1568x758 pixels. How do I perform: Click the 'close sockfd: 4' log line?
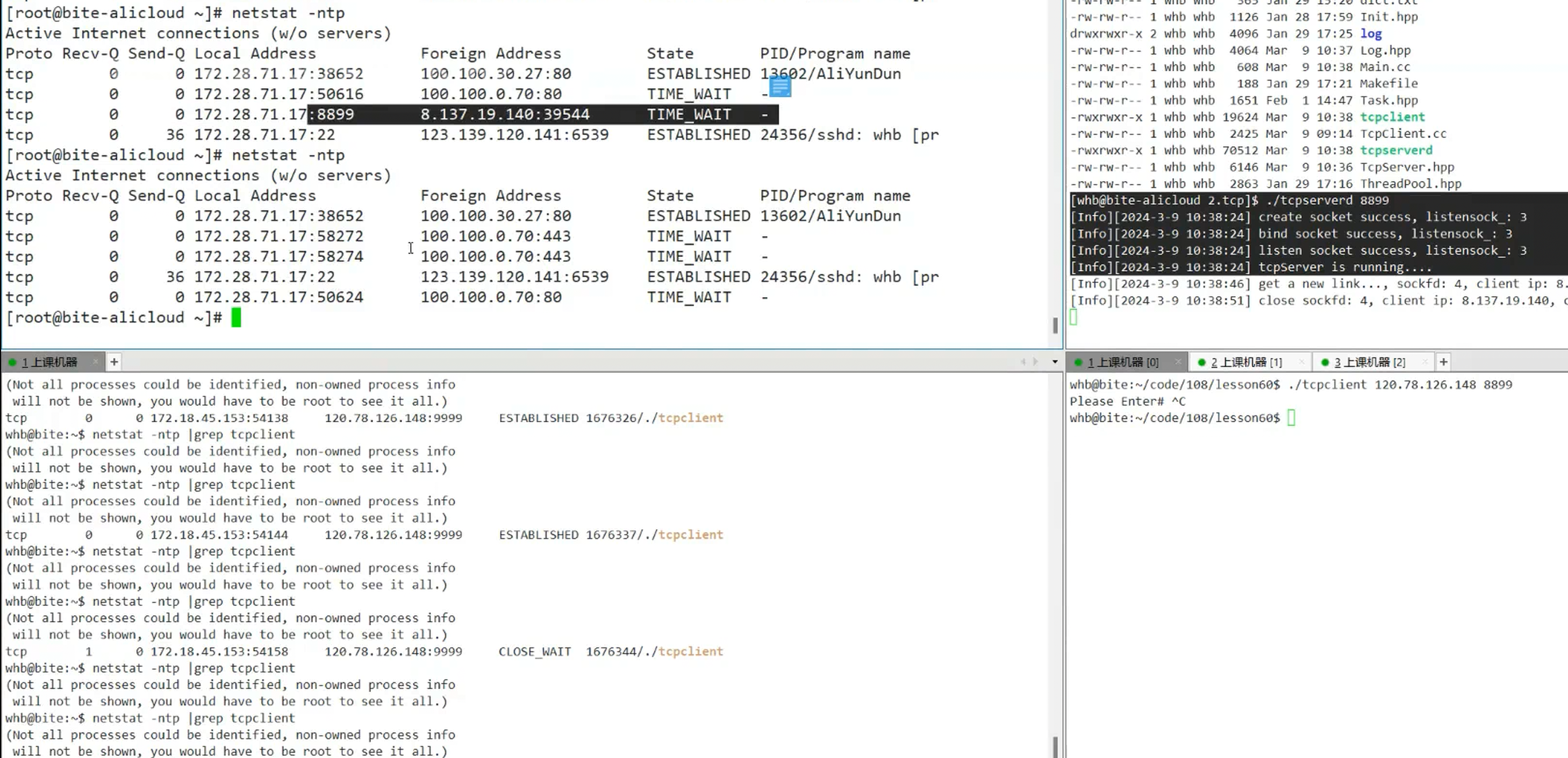(1319, 300)
